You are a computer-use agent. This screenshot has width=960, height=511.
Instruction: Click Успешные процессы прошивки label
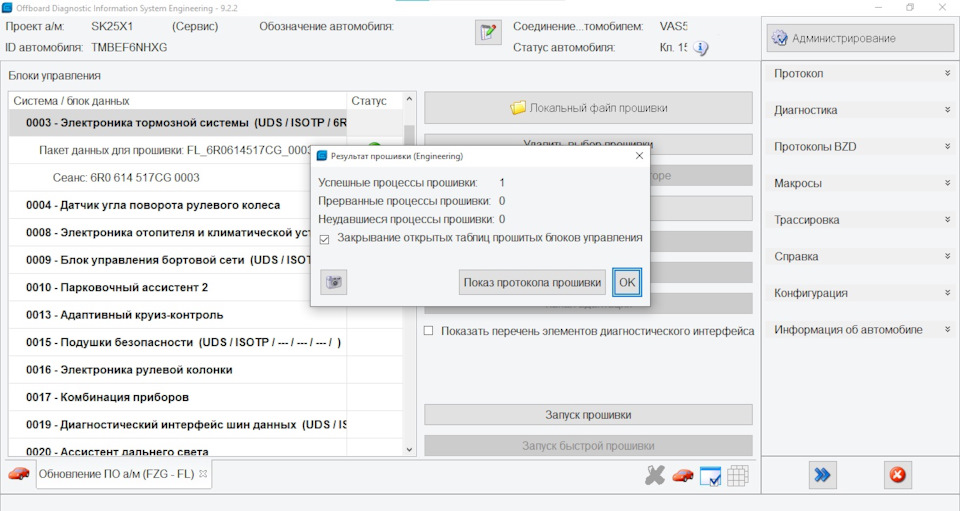click(398, 182)
